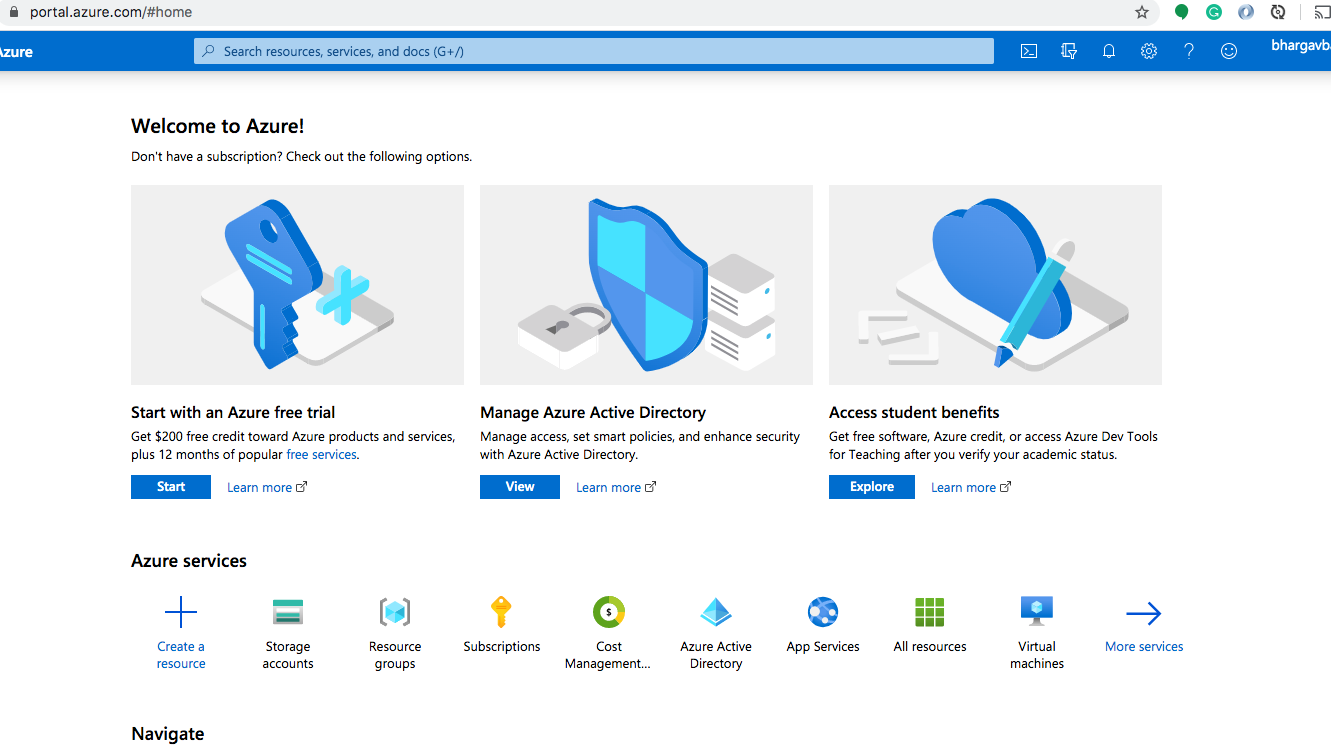Open Learn more link beside Explore button
This screenshot has width=1331, height=745.
click(x=971, y=488)
